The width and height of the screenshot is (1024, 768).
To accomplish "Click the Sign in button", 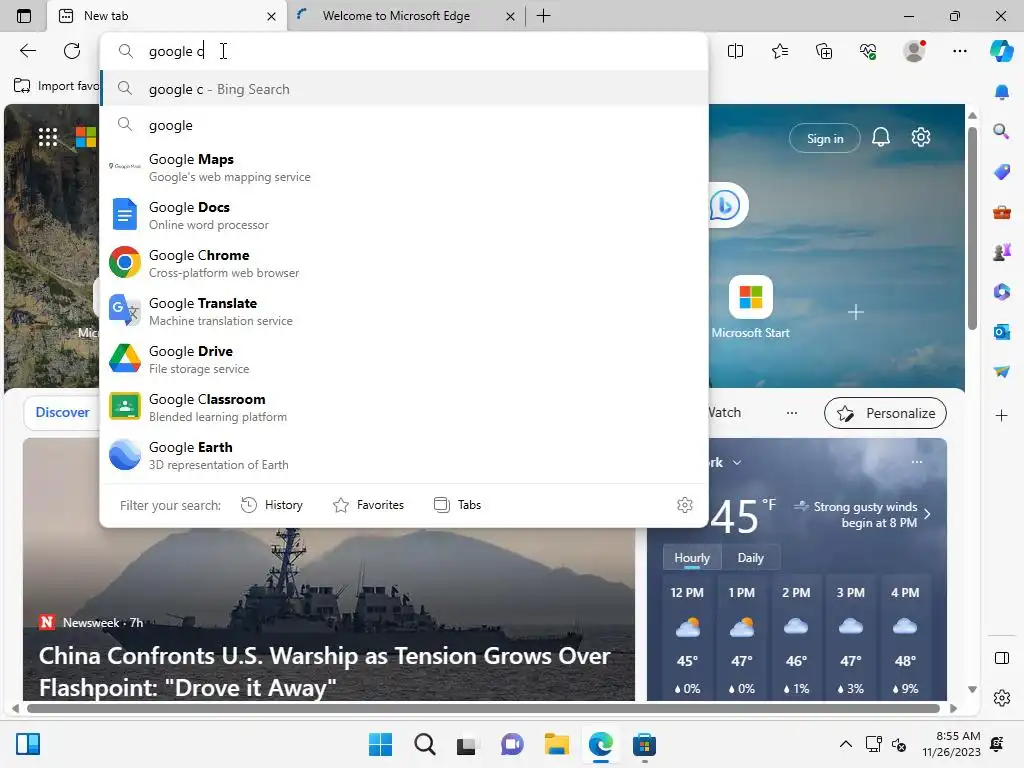I will tap(825, 138).
